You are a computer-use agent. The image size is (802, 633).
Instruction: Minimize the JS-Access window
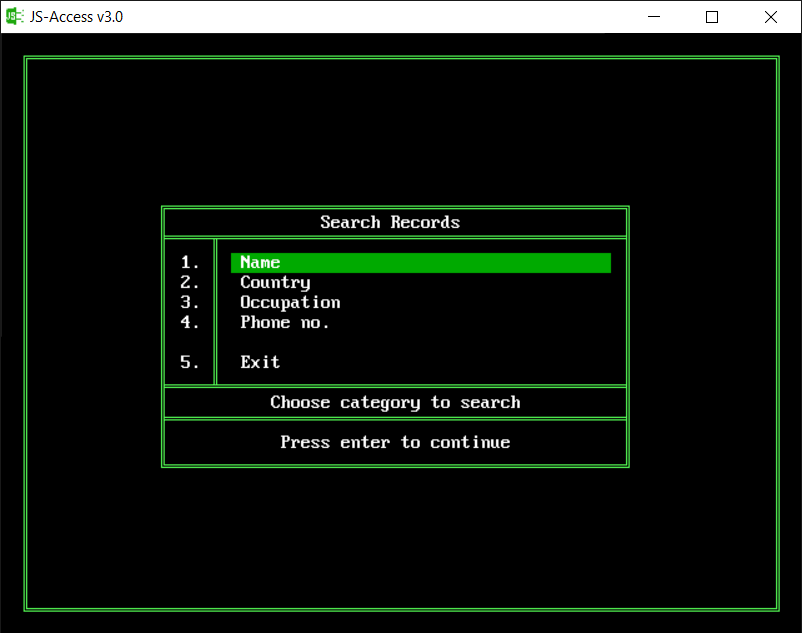pyautogui.click(x=653, y=17)
